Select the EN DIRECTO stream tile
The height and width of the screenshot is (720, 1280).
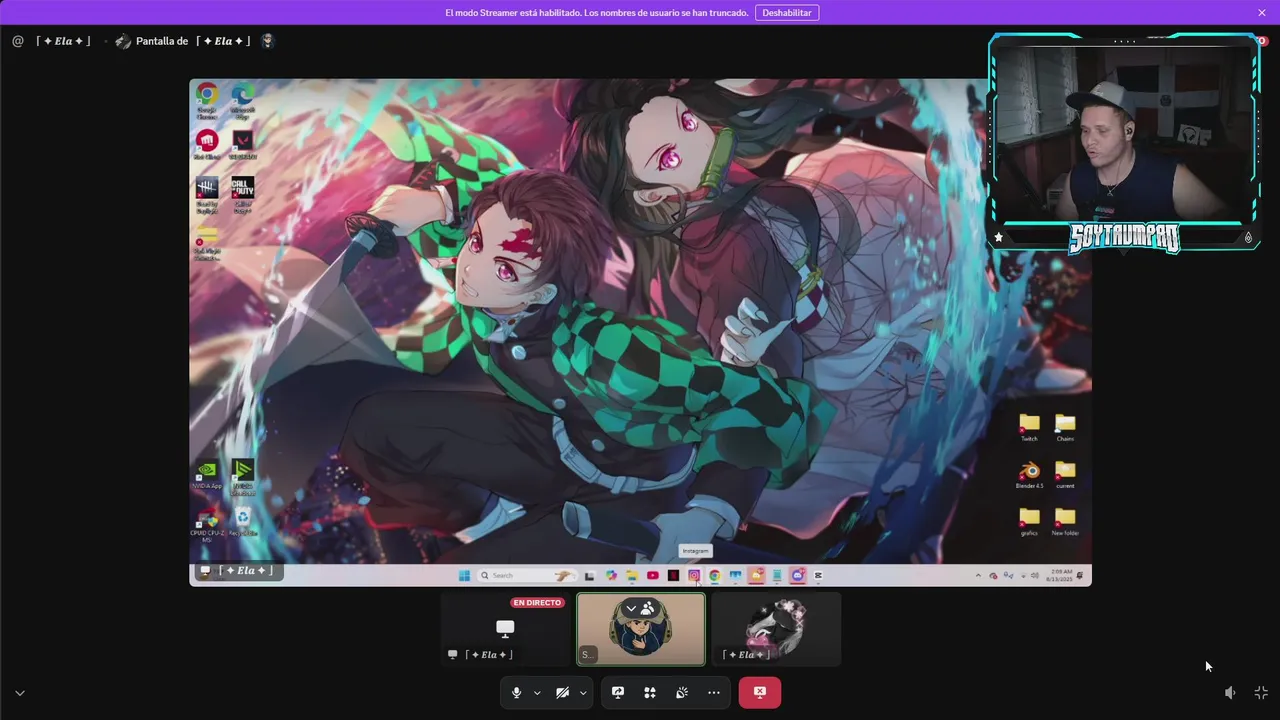point(505,629)
